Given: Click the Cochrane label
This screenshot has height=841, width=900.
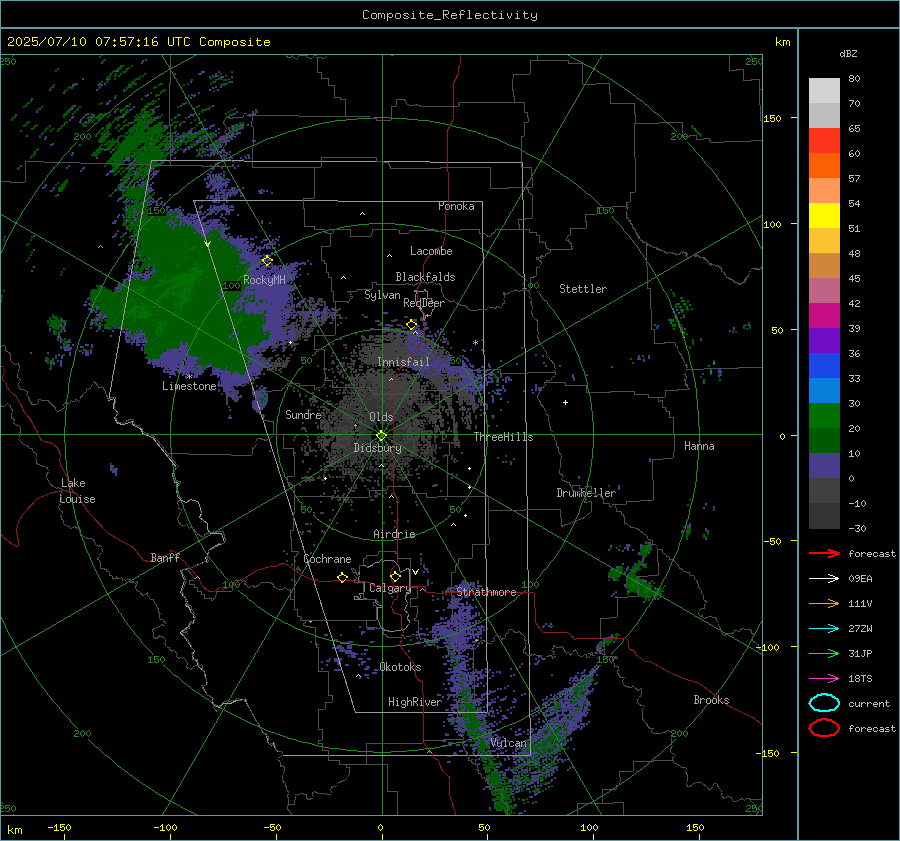Looking at the screenshot, I should 327,559.
